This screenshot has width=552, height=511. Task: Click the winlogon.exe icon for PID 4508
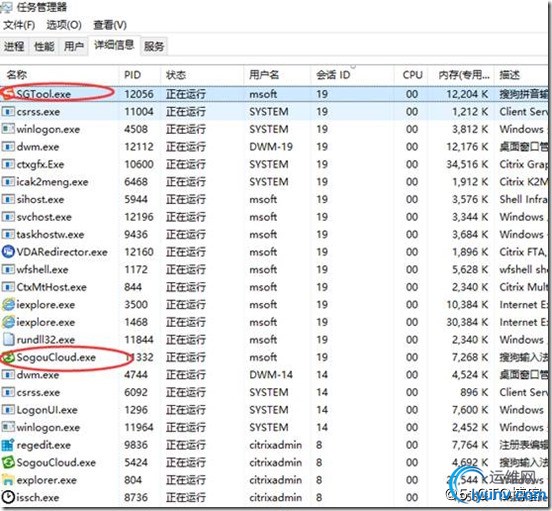8,129
